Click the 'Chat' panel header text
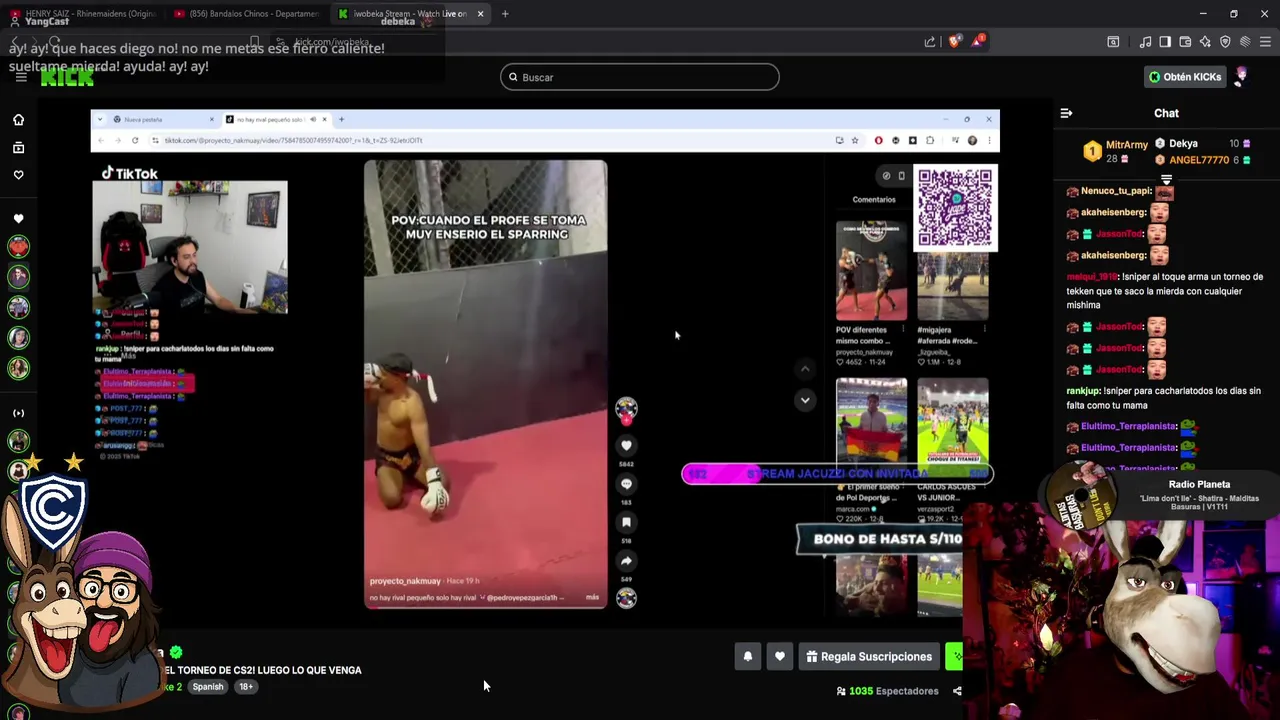Viewport: 1280px width, 720px height. coord(1166,113)
